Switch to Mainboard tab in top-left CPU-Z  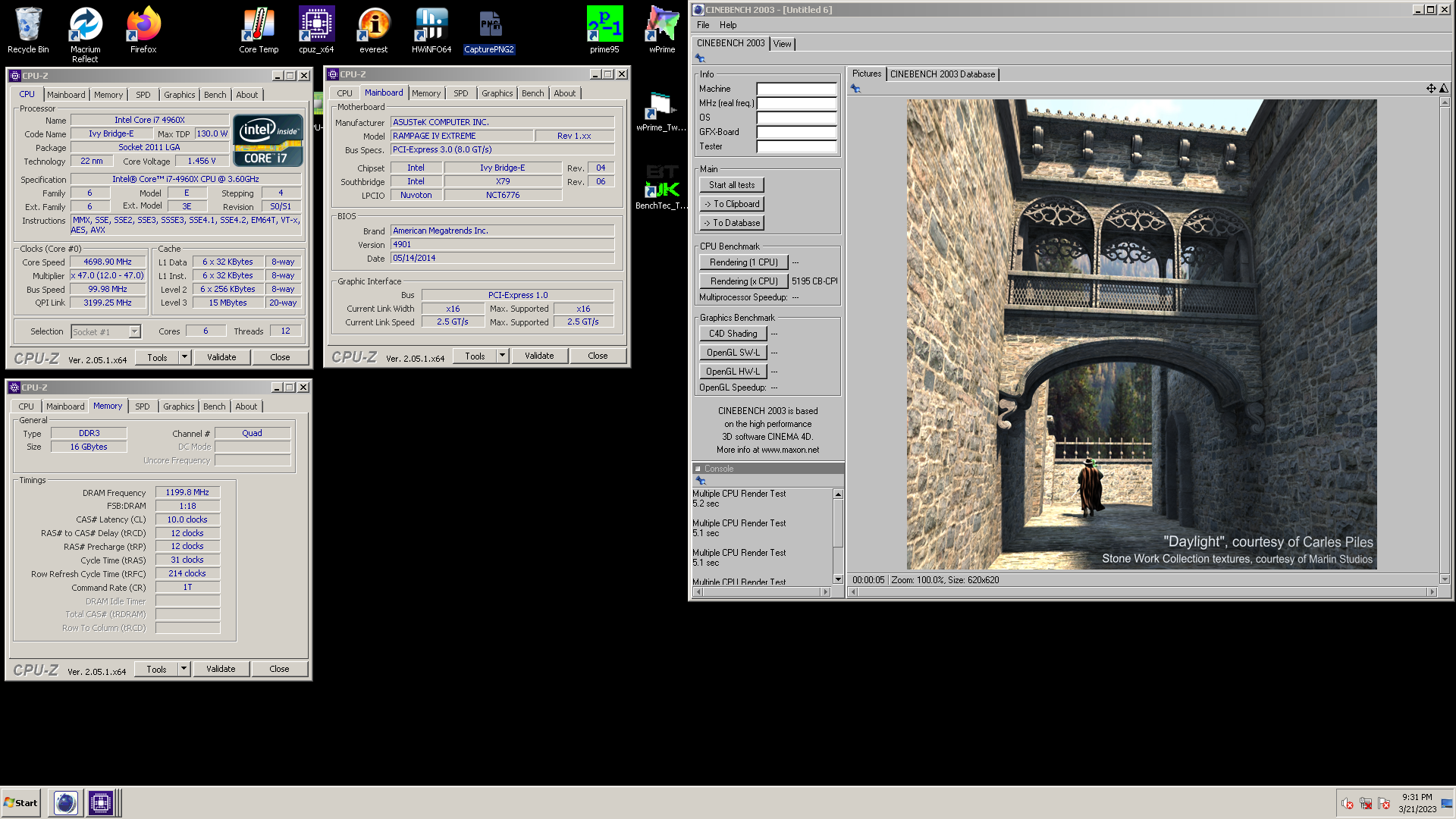(x=66, y=95)
